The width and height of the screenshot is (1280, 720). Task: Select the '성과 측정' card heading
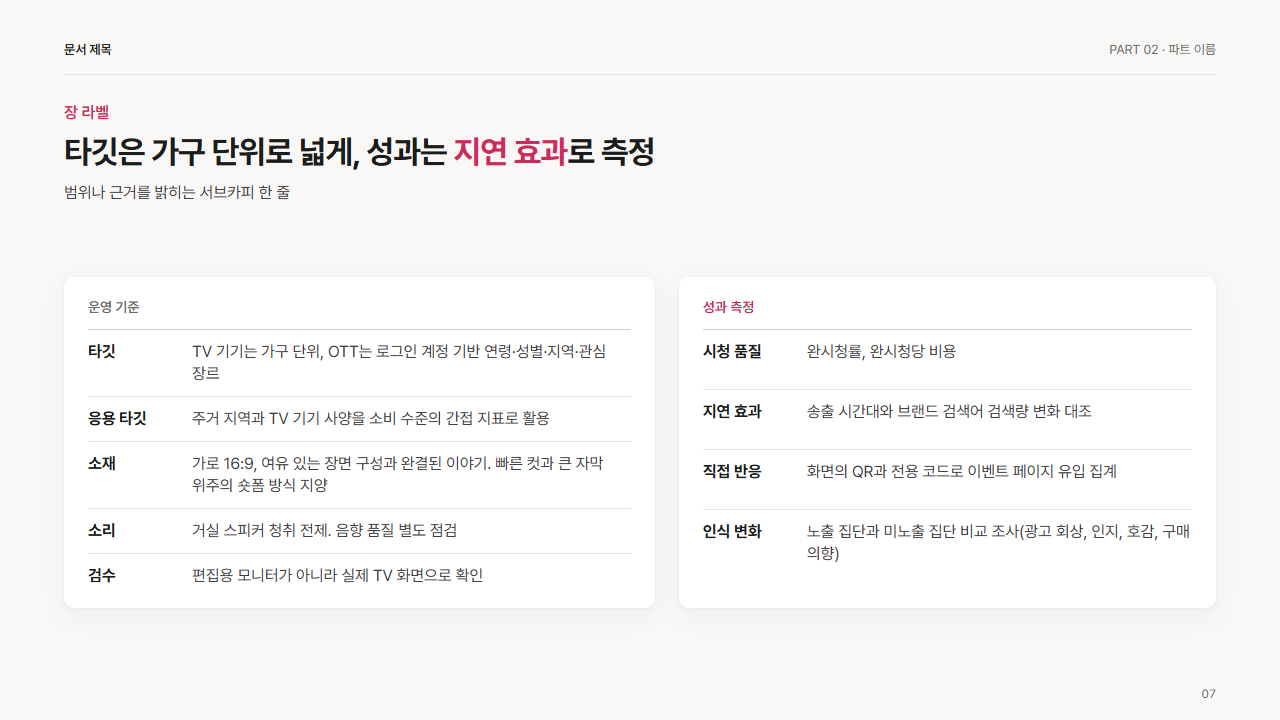click(x=728, y=307)
